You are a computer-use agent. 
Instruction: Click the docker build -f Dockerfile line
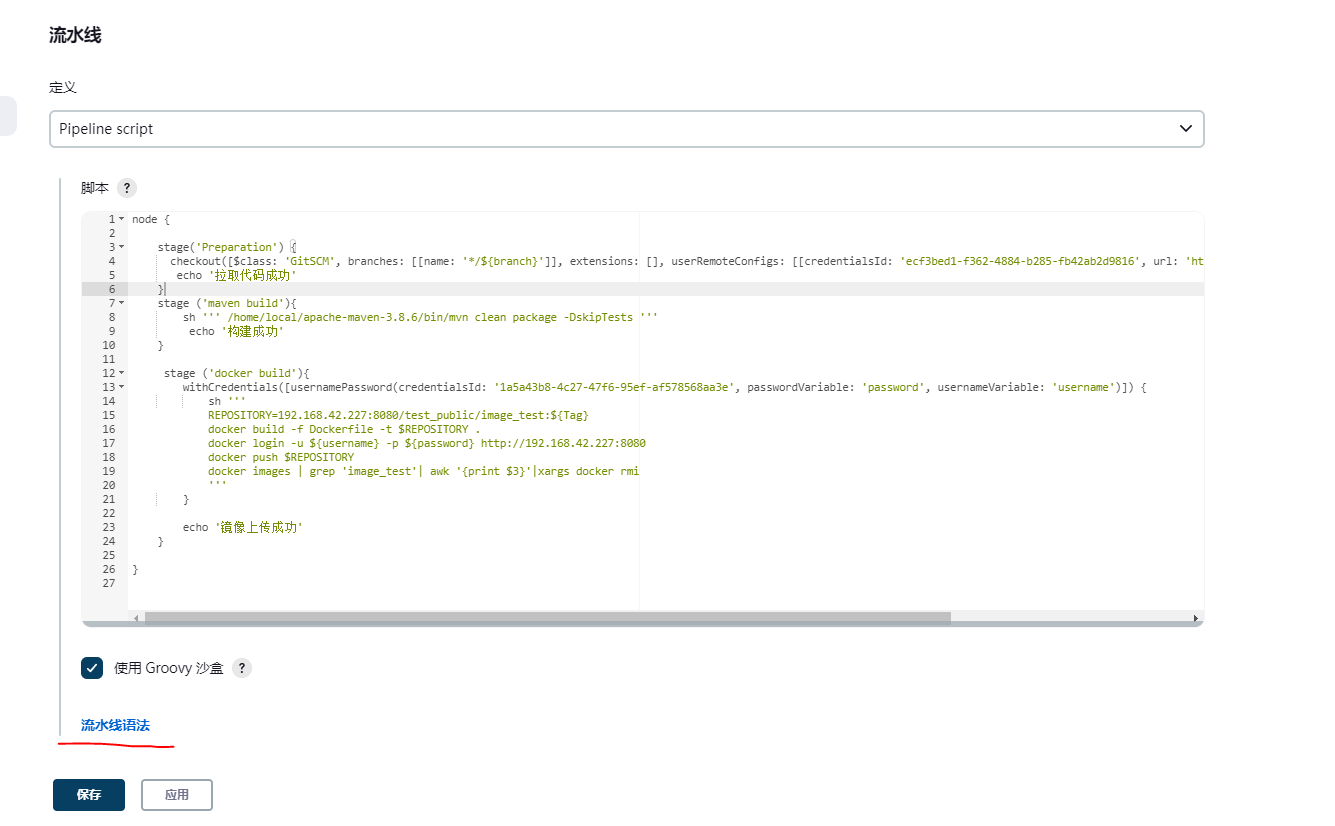[344, 429]
